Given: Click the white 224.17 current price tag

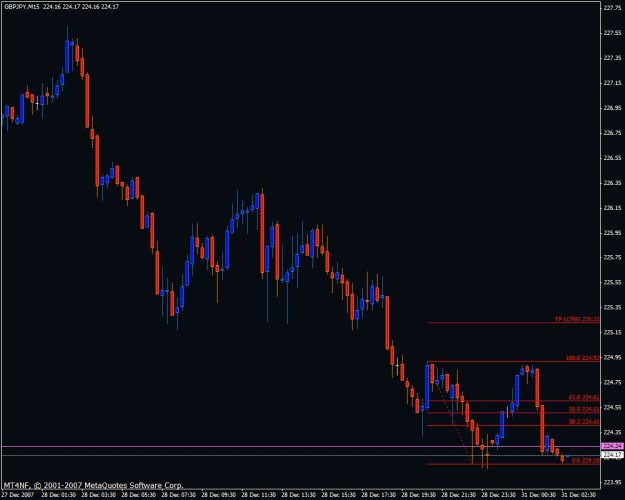Looking at the screenshot, I should 613,455.
